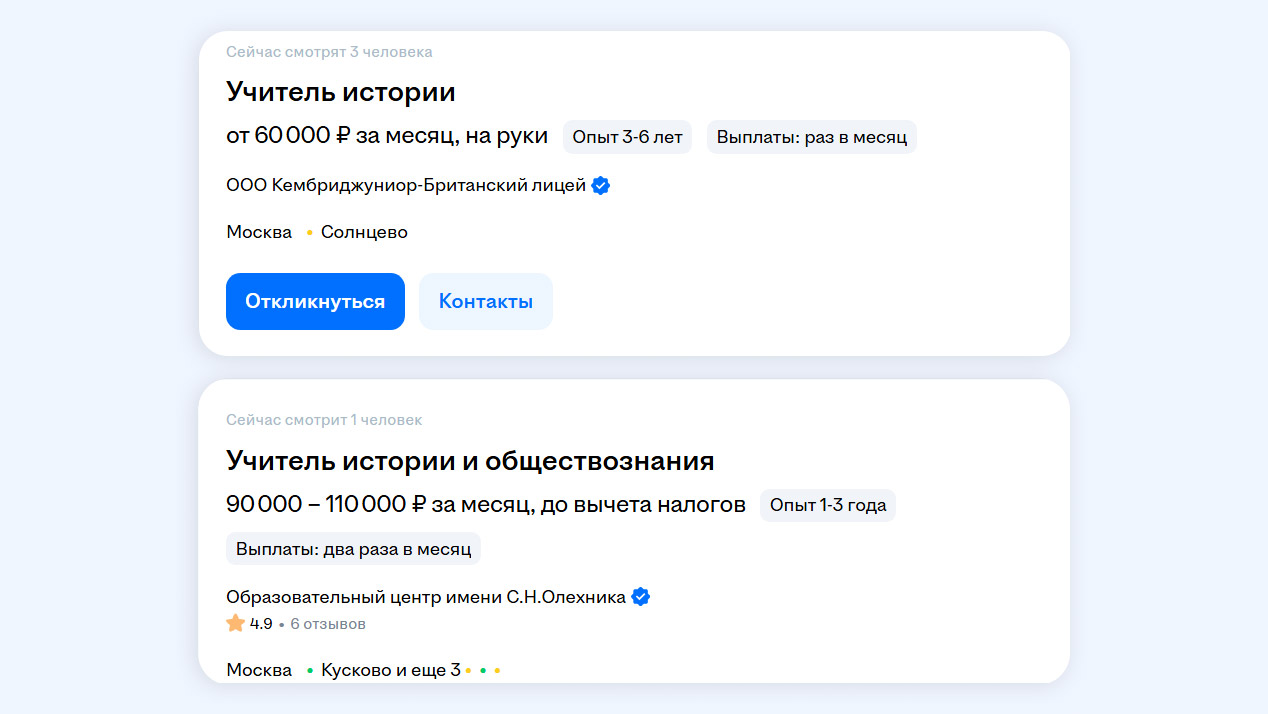Click the Выплаты: раз в месяц tag

[811, 137]
